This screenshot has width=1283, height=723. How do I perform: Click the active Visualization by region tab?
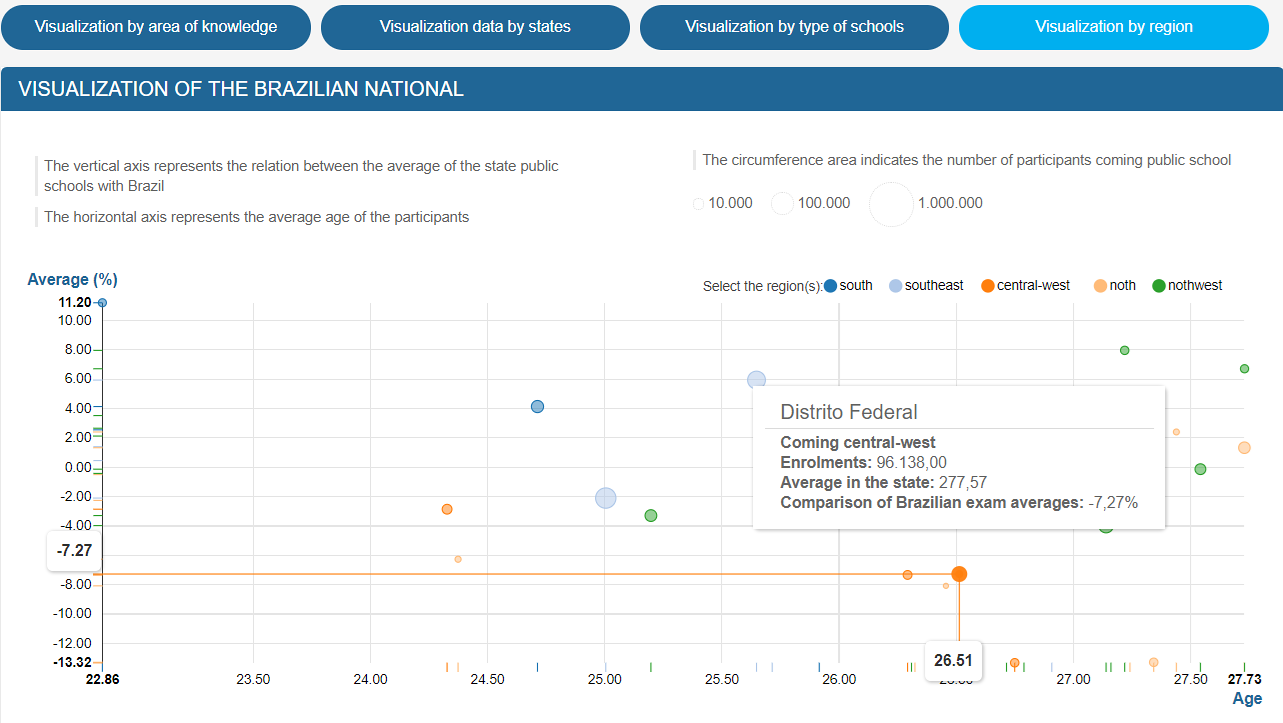click(x=1113, y=27)
